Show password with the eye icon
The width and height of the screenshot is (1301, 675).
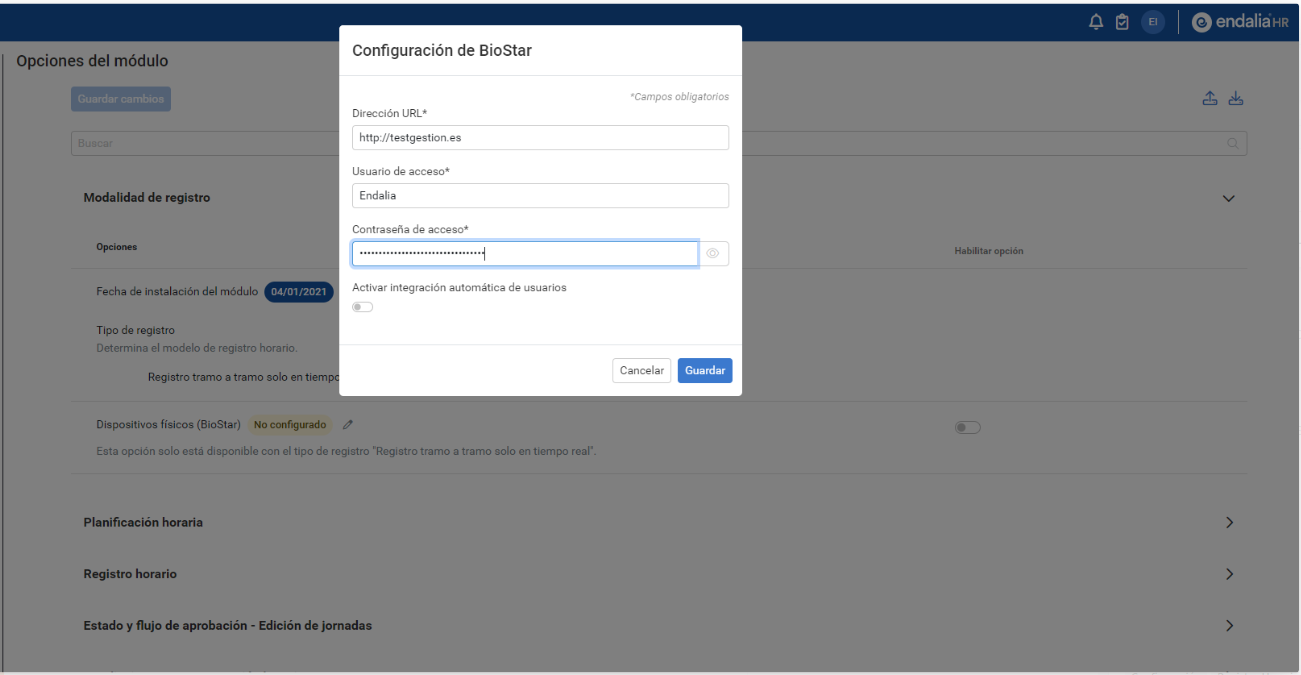(713, 254)
